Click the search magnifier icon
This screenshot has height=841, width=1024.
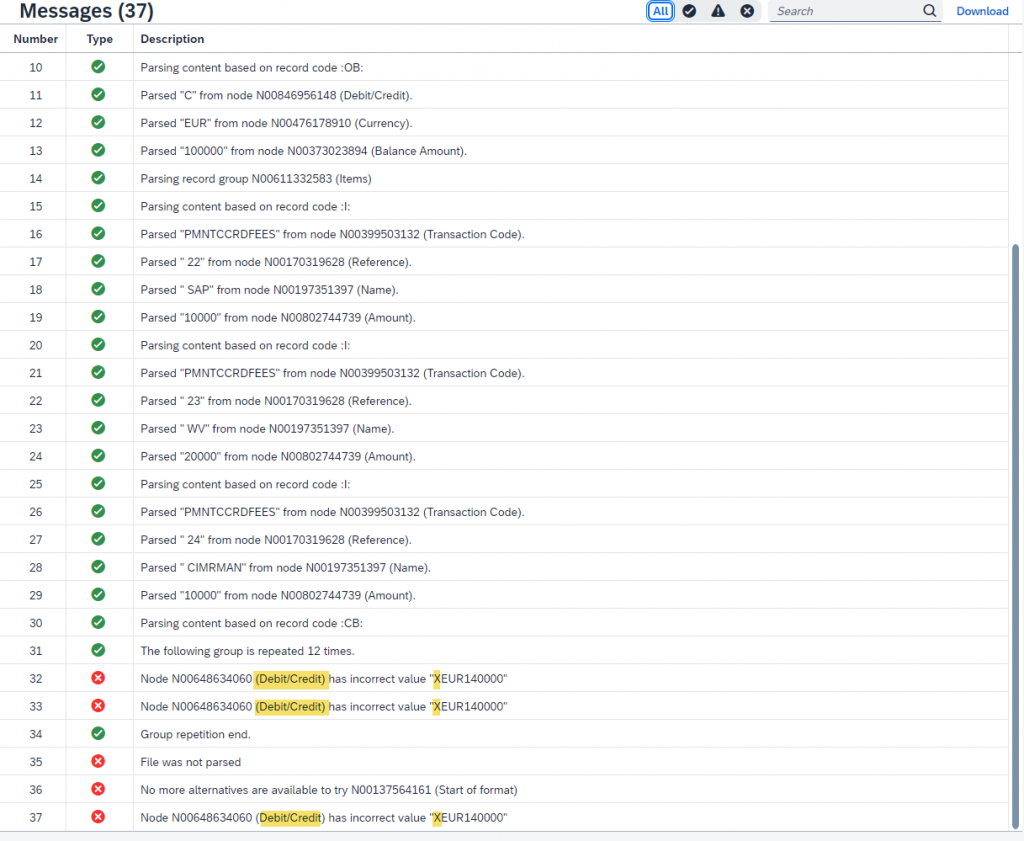pyautogui.click(x=929, y=11)
